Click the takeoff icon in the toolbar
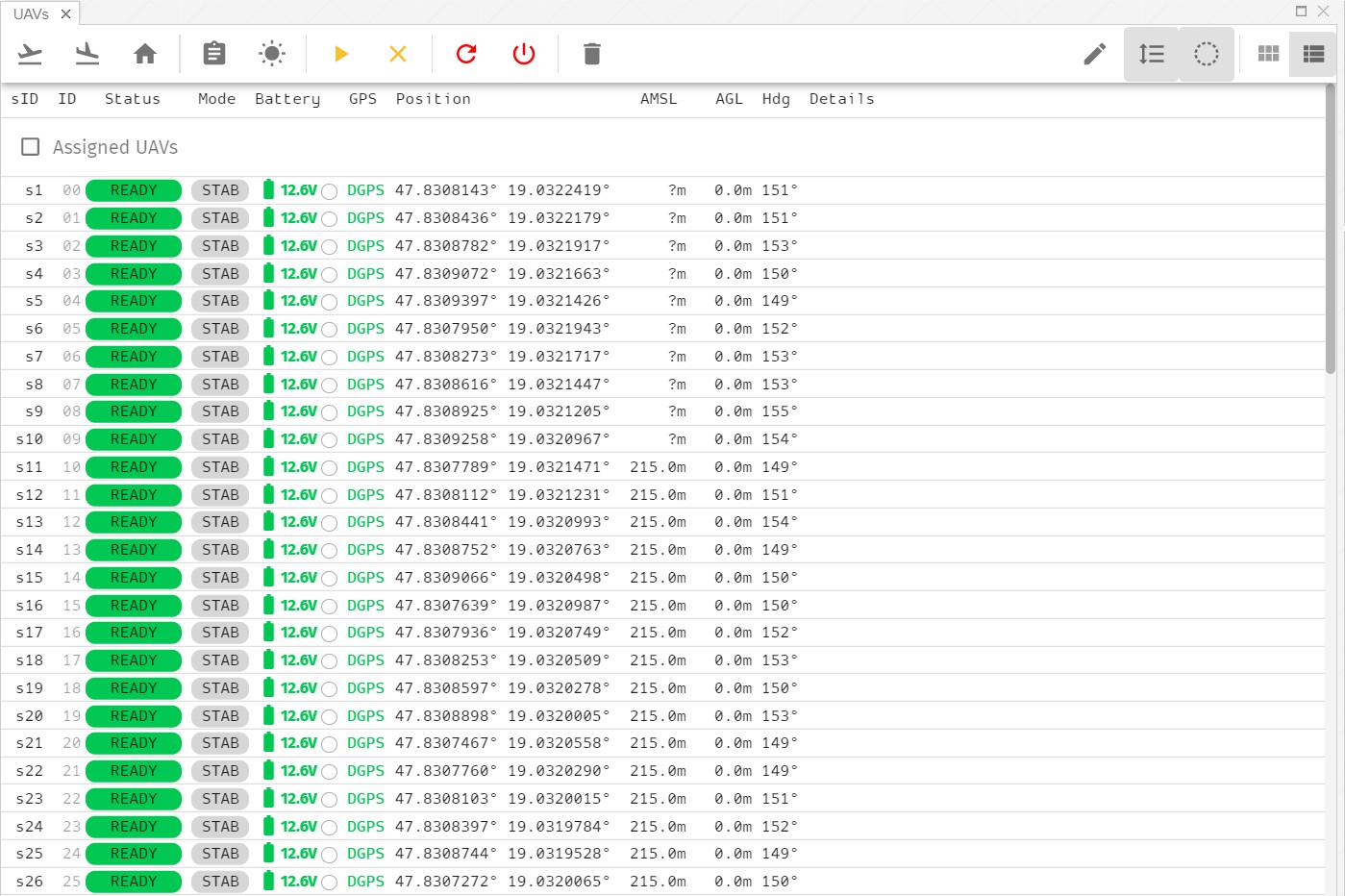Viewport: 1345px width, 896px height. [29, 54]
